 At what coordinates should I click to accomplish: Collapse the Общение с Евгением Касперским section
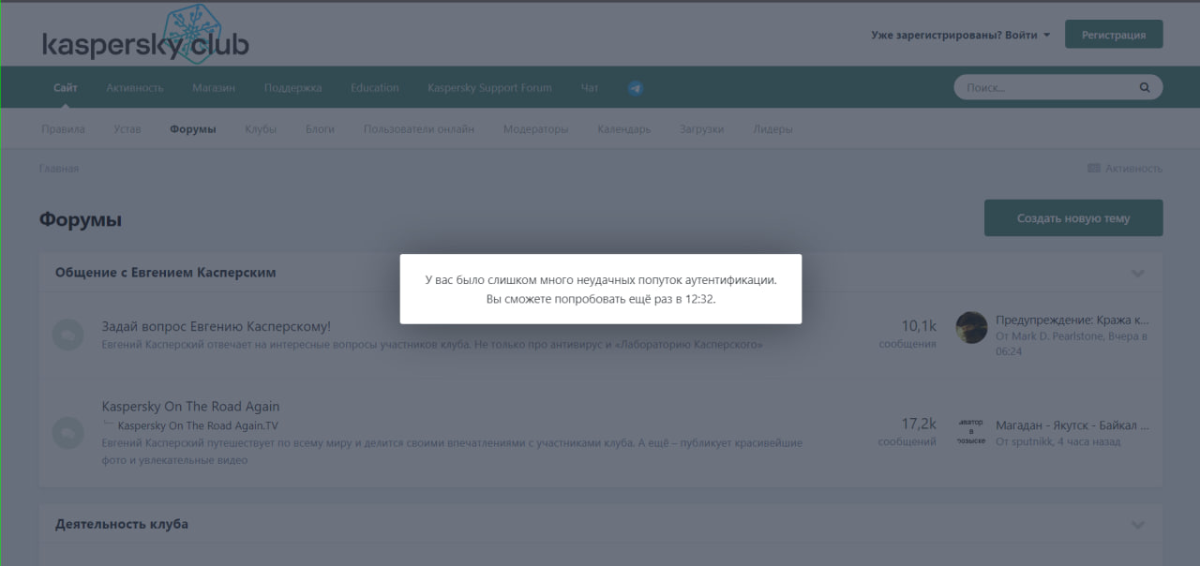1137,273
